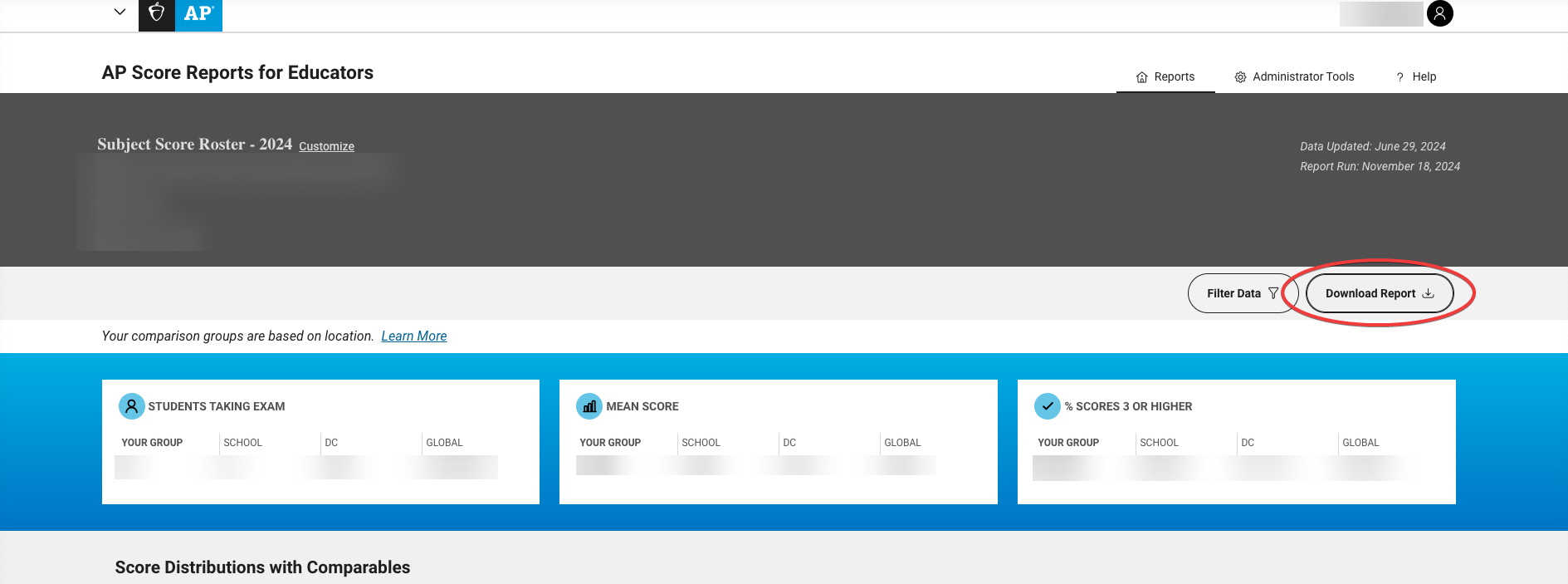The width and height of the screenshot is (1568, 584).
Task: Open the Administrator Tools tab
Action: tap(1294, 76)
